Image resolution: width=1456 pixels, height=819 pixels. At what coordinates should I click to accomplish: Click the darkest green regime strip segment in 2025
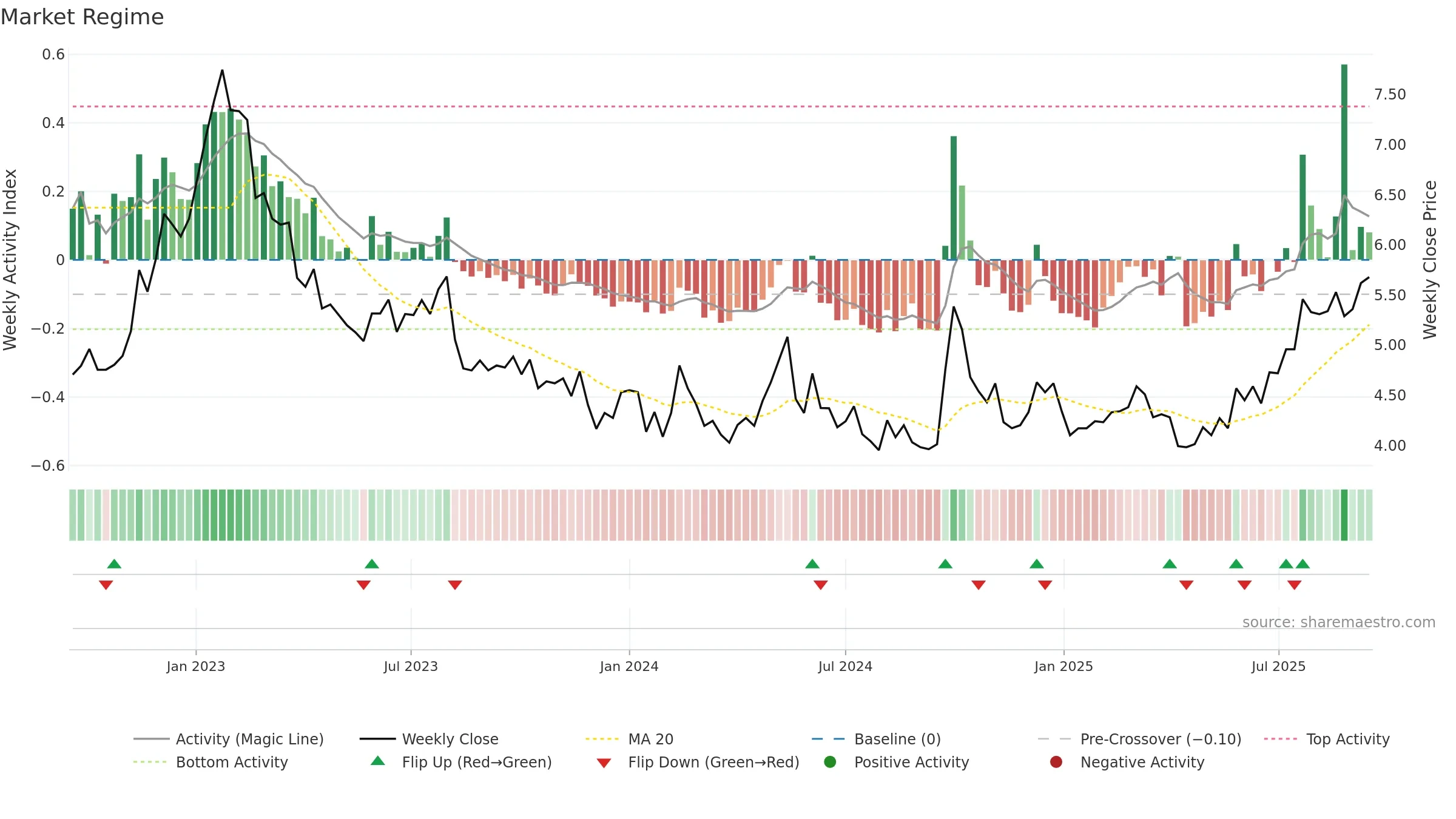click(x=1344, y=515)
